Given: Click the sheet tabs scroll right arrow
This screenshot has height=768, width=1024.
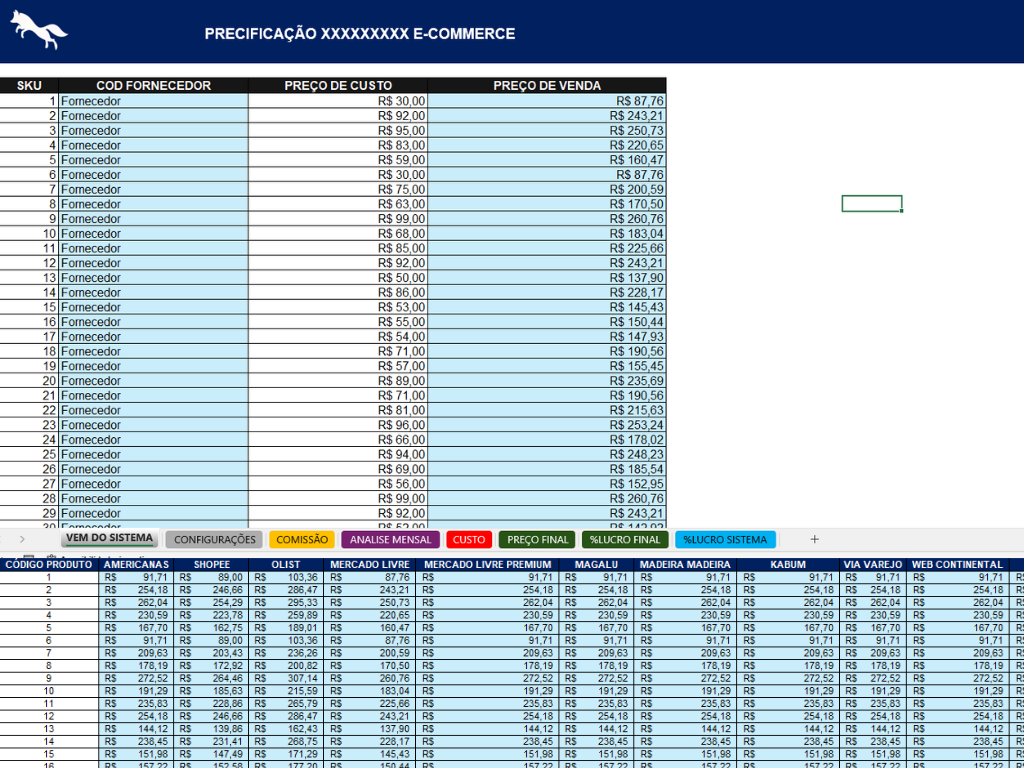Looking at the screenshot, I should 22,539.
